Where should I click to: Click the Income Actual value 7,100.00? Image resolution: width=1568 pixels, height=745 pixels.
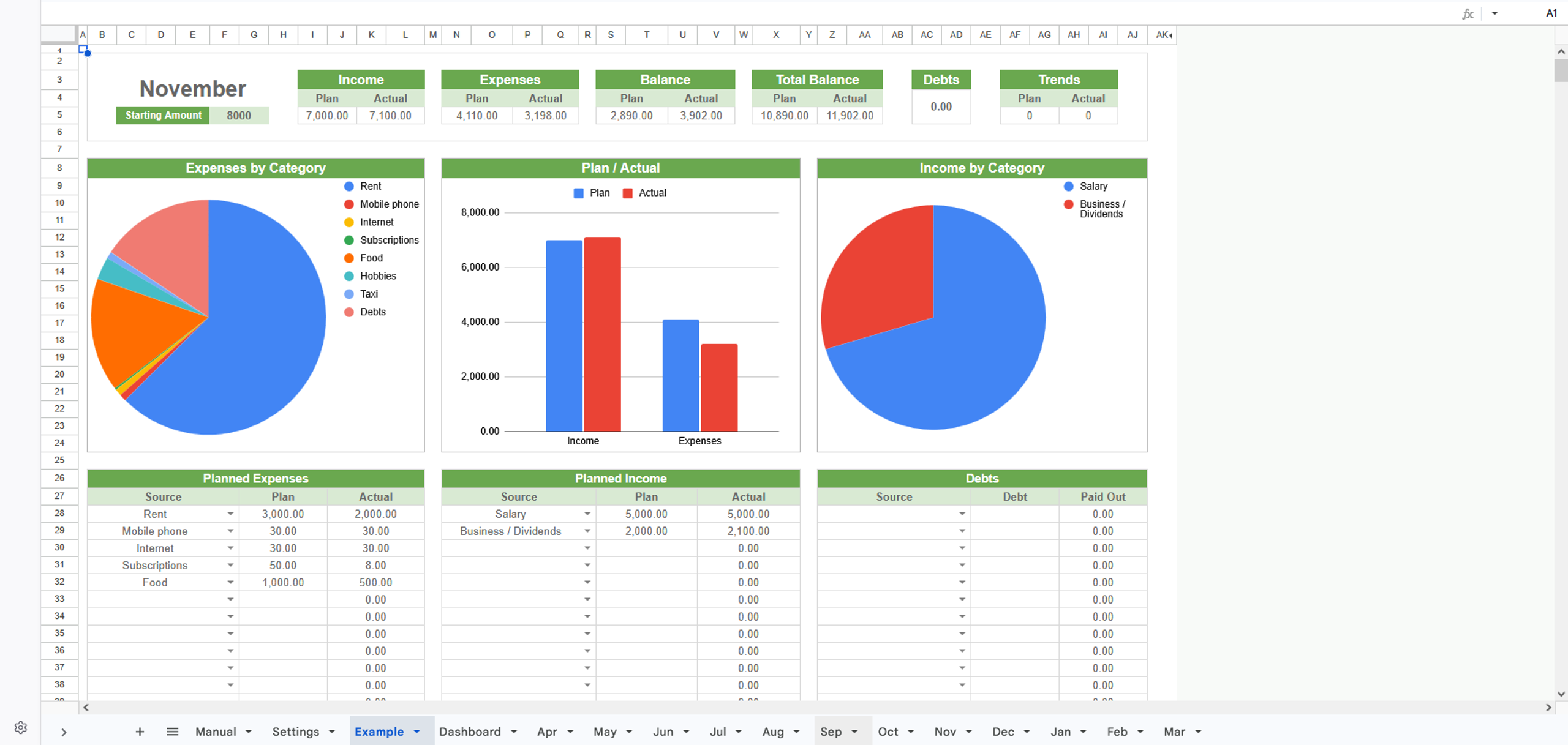(390, 116)
